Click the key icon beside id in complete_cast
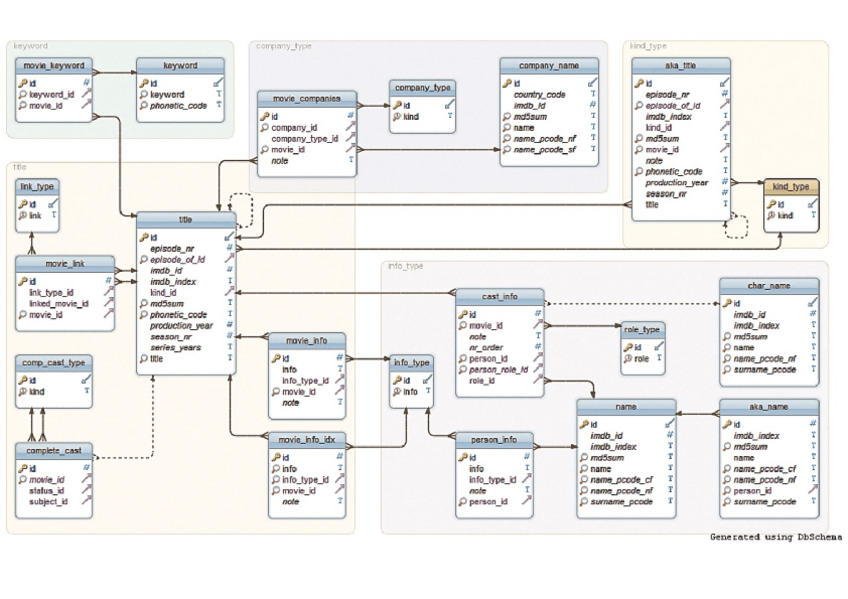This screenshot has height=599, width=848. pyautogui.click(x=22, y=468)
